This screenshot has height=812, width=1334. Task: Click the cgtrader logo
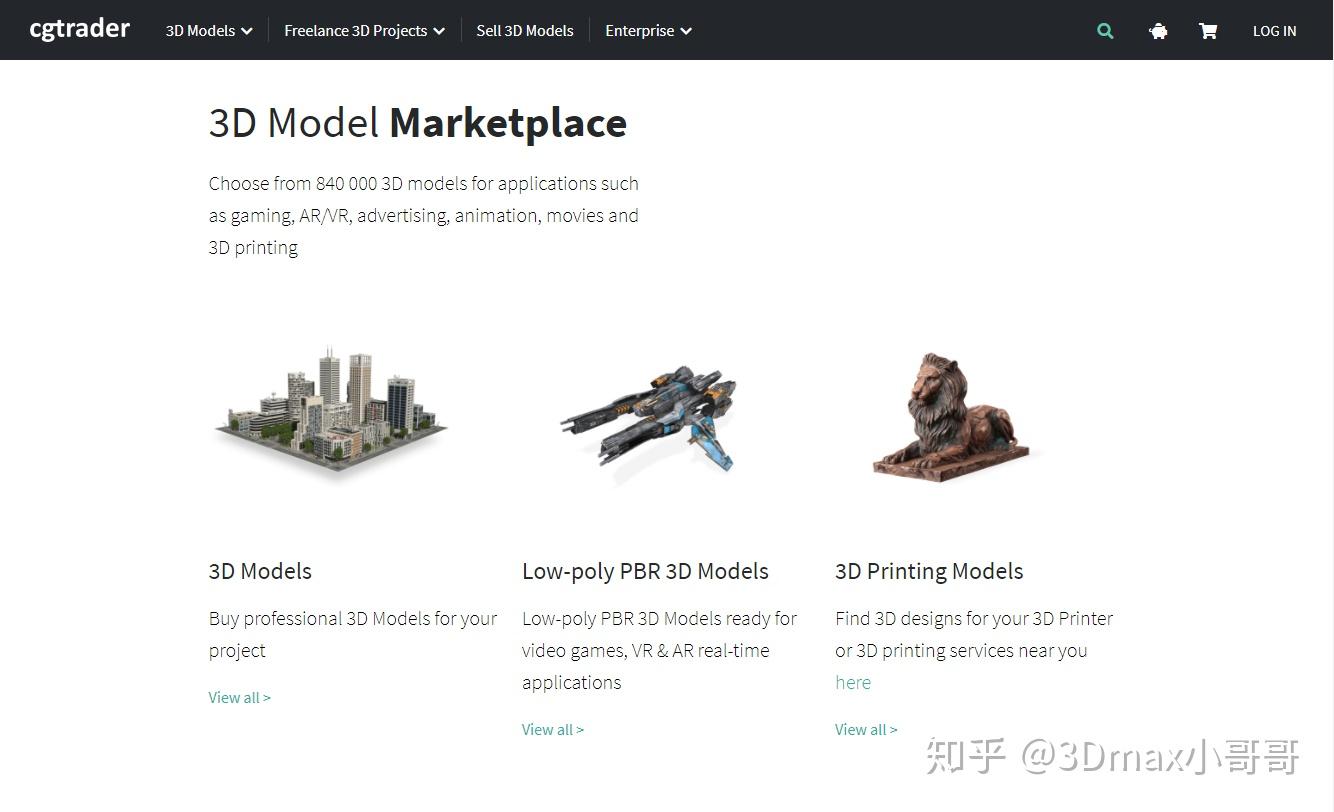(x=79, y=29)
